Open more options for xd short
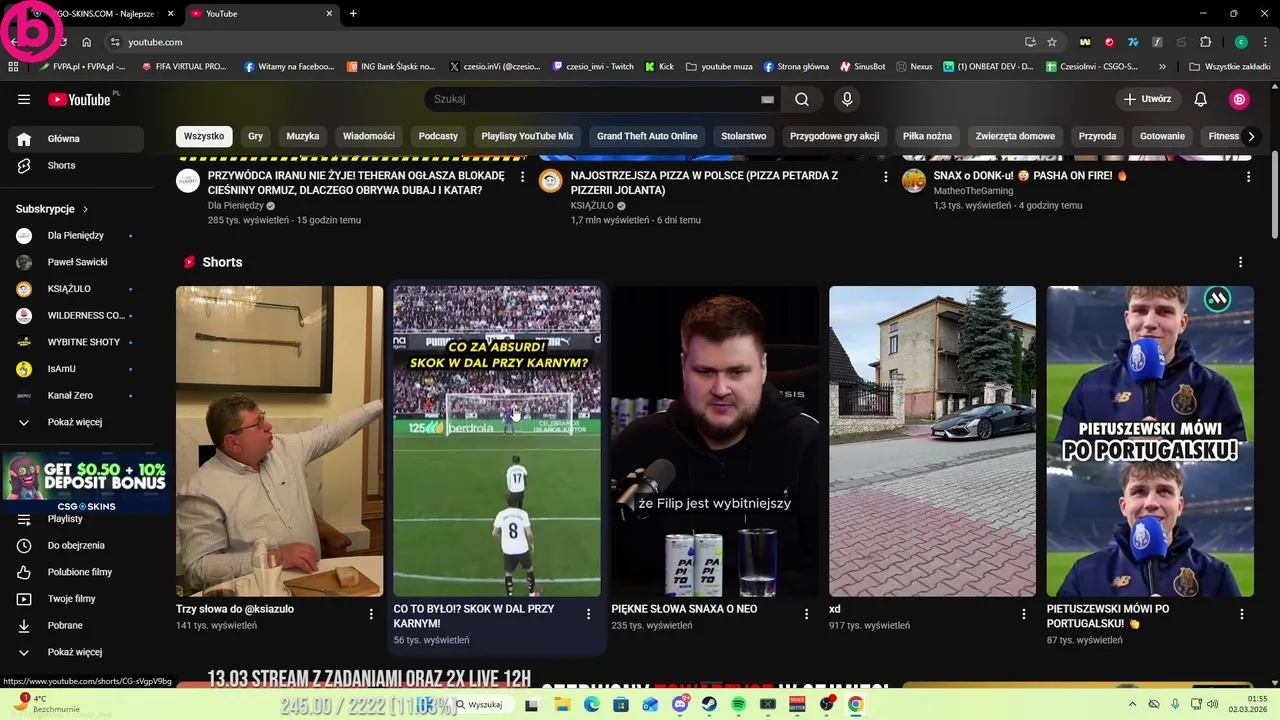The height and width of the screenshot is (720, 1280). tap(1024, 614)
